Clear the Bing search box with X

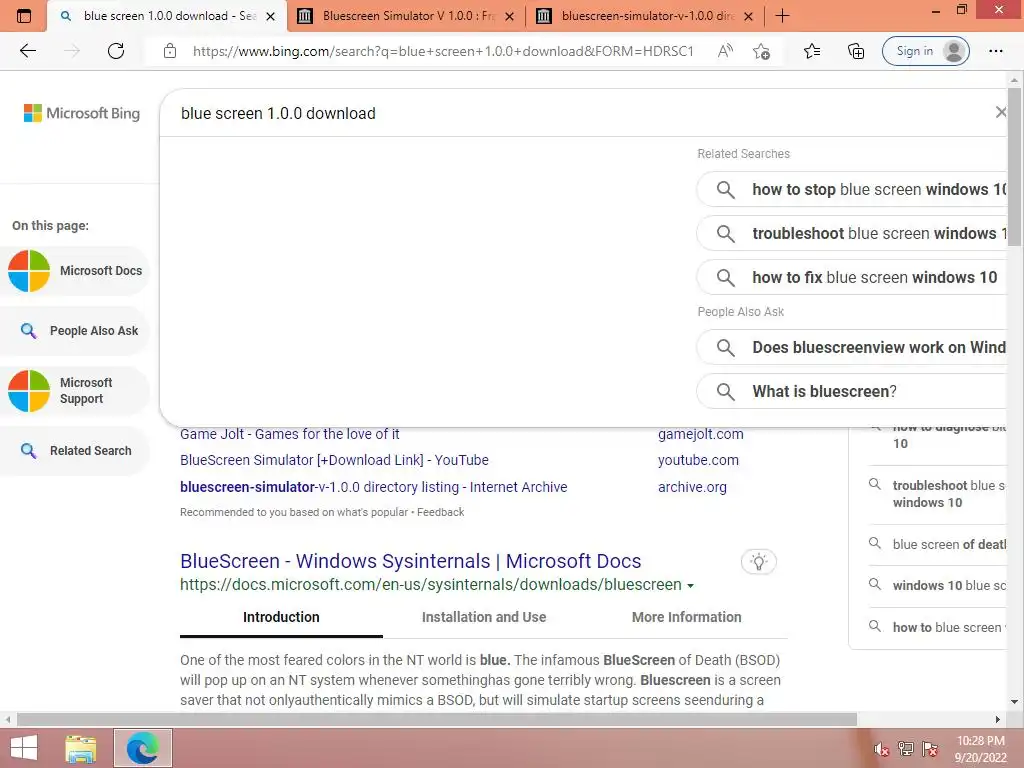1000,112
